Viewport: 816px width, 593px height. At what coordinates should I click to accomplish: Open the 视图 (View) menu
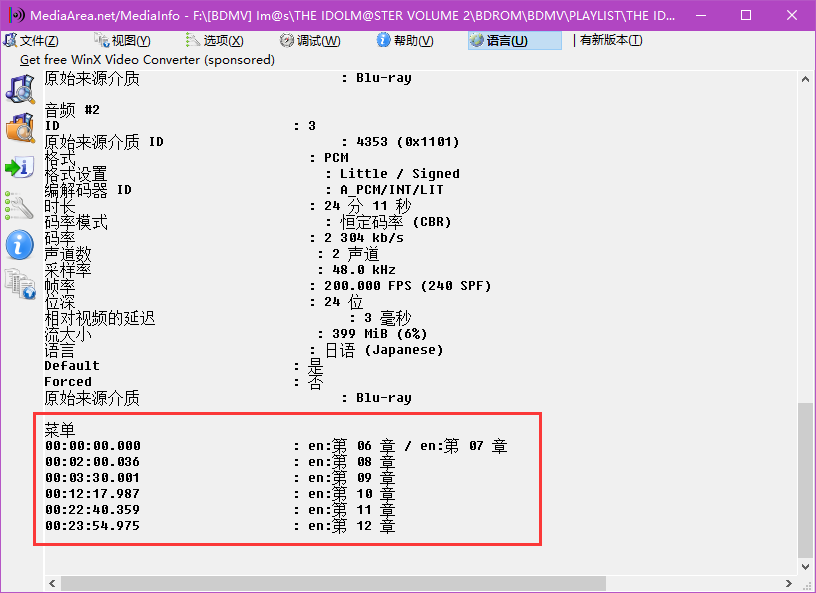[x=122, y=40]
